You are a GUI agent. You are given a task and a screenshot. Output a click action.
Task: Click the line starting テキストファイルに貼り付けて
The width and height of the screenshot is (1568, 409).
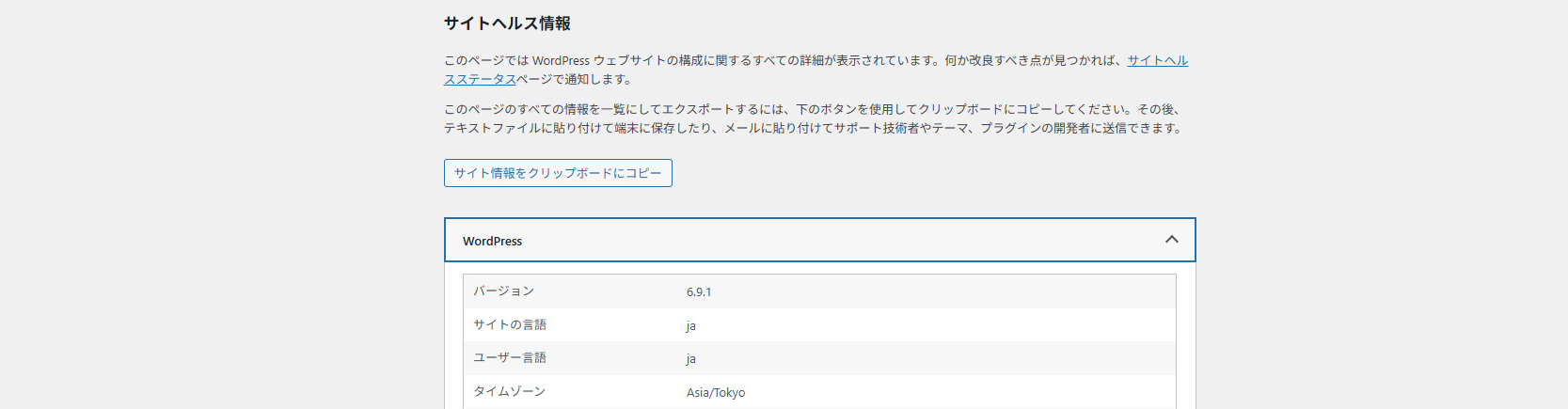[809, 129]
